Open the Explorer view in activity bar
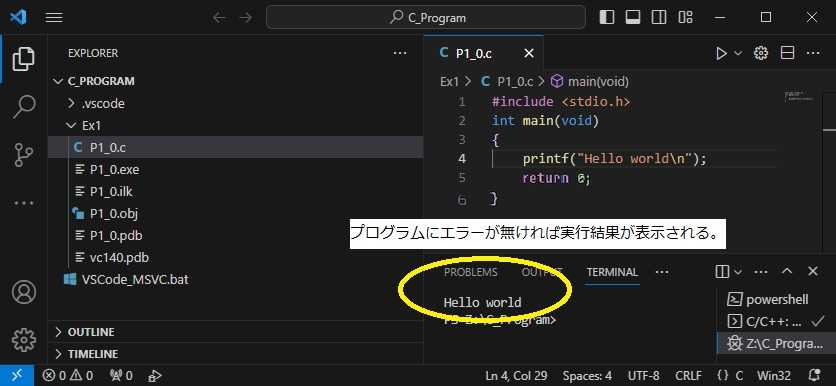Image resolution: width=836 pixels, height=386 pixels. tap(23, 59)
